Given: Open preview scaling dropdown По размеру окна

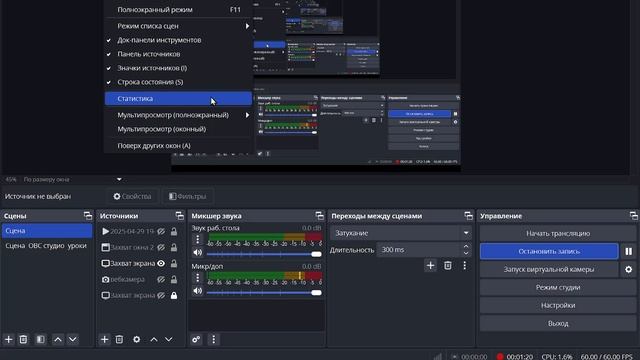Looking at the screenshot, I should [x=72, y=179].
